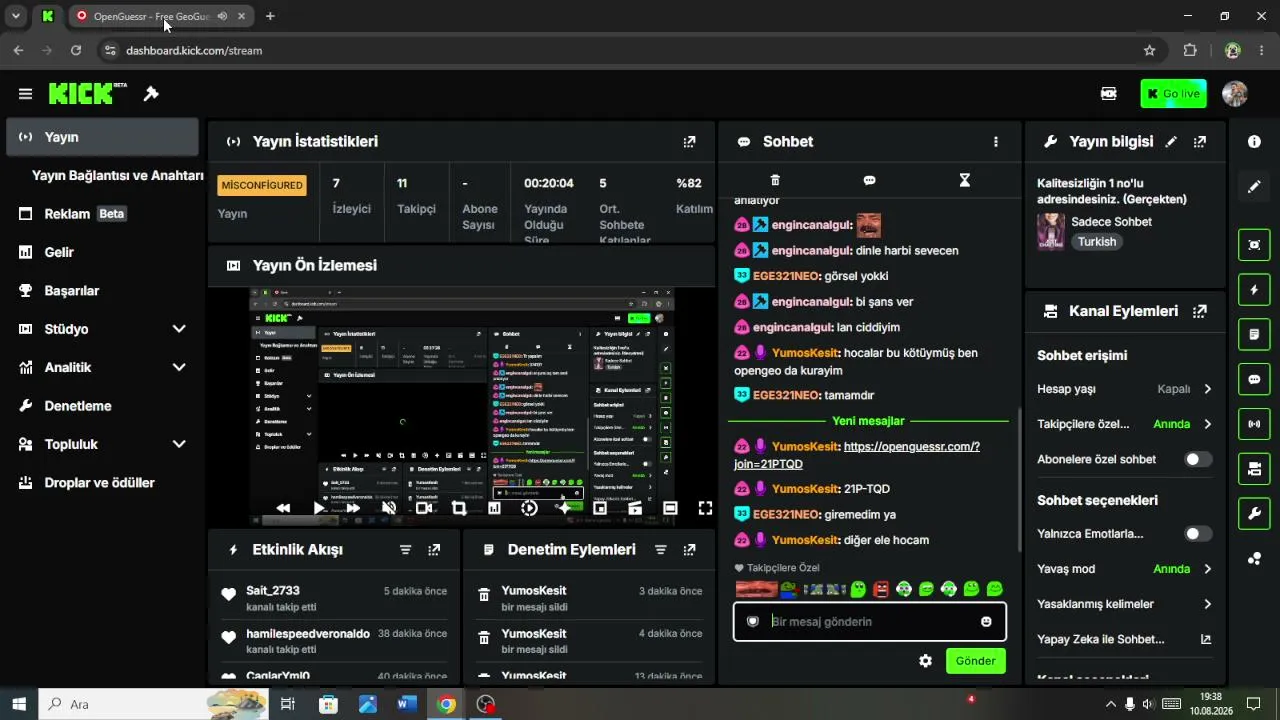Edit stream info with the Yayın bilgisi pencil
The image size is (1280, 720).
pos(1171,142)
